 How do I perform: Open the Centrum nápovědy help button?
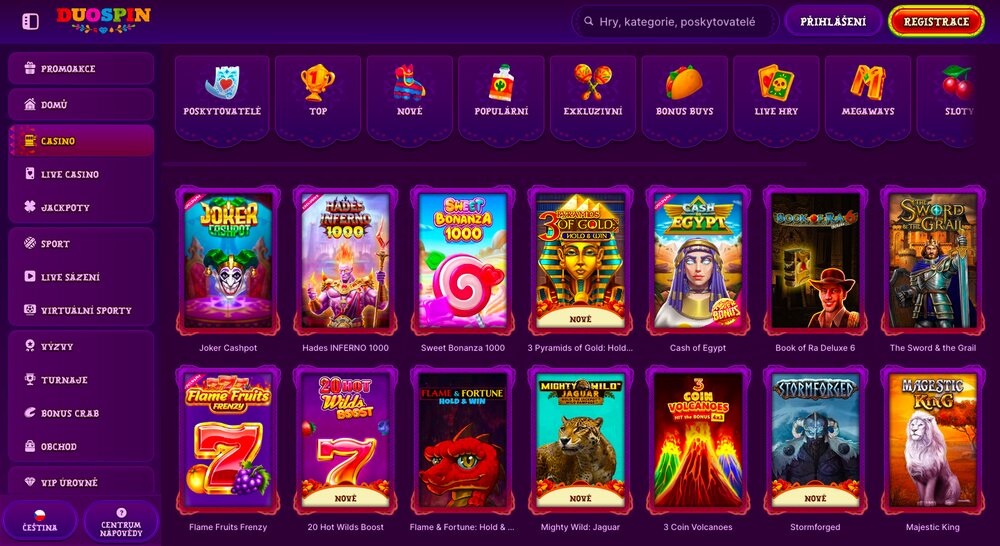coord(121,520)
